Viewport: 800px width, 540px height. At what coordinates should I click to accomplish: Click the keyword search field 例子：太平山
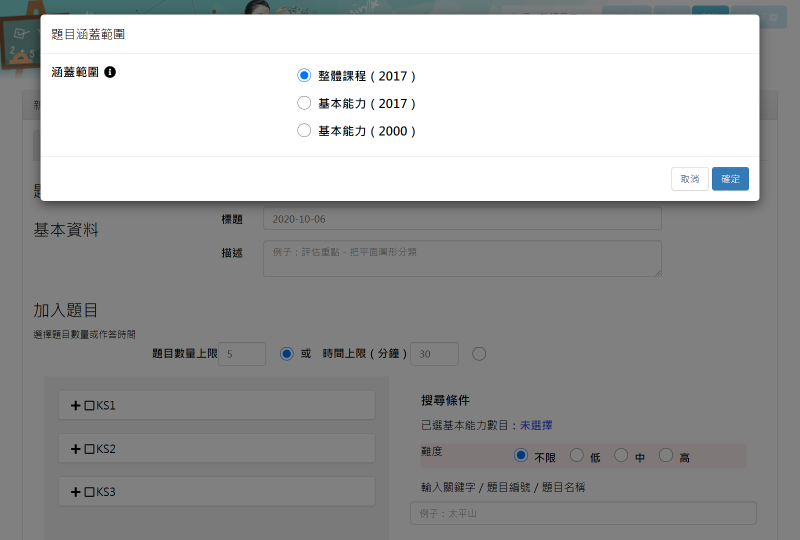(x=583, y=513)
